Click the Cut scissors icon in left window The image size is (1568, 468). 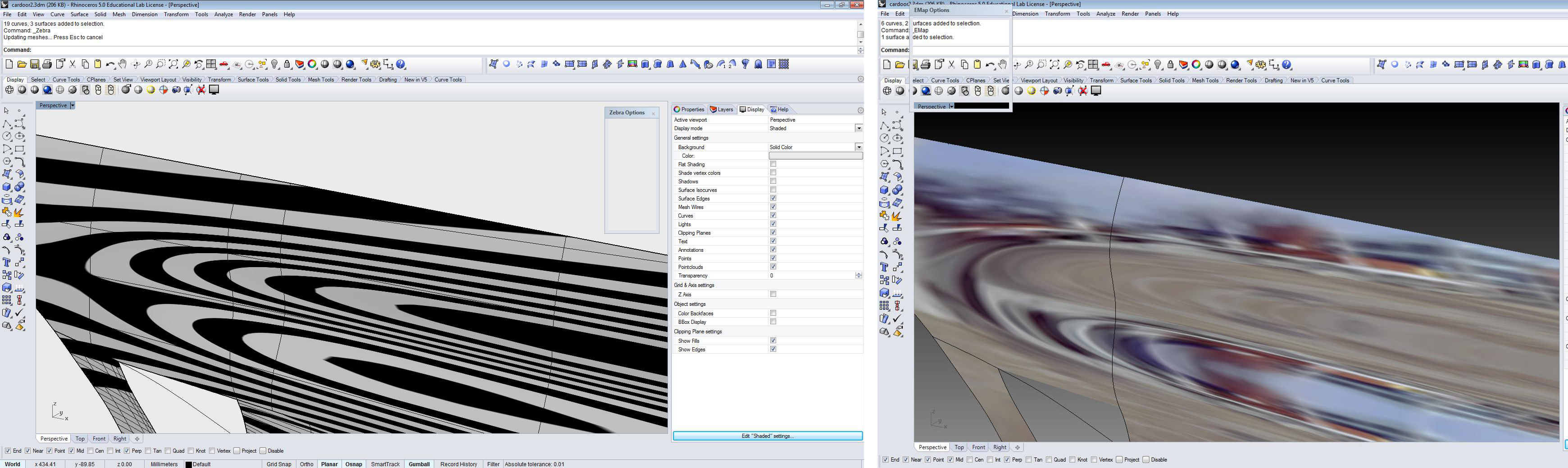click(x=73, y=64)
